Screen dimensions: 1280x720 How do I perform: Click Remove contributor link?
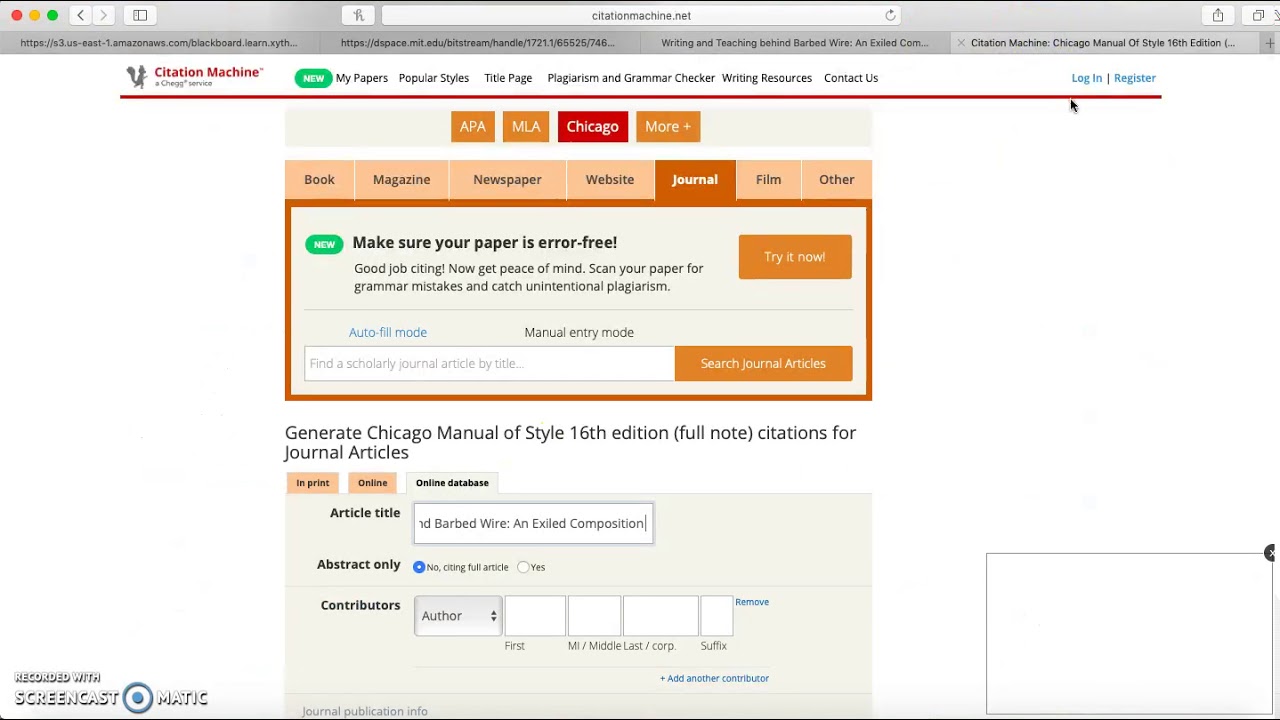(x=752, y=602)
